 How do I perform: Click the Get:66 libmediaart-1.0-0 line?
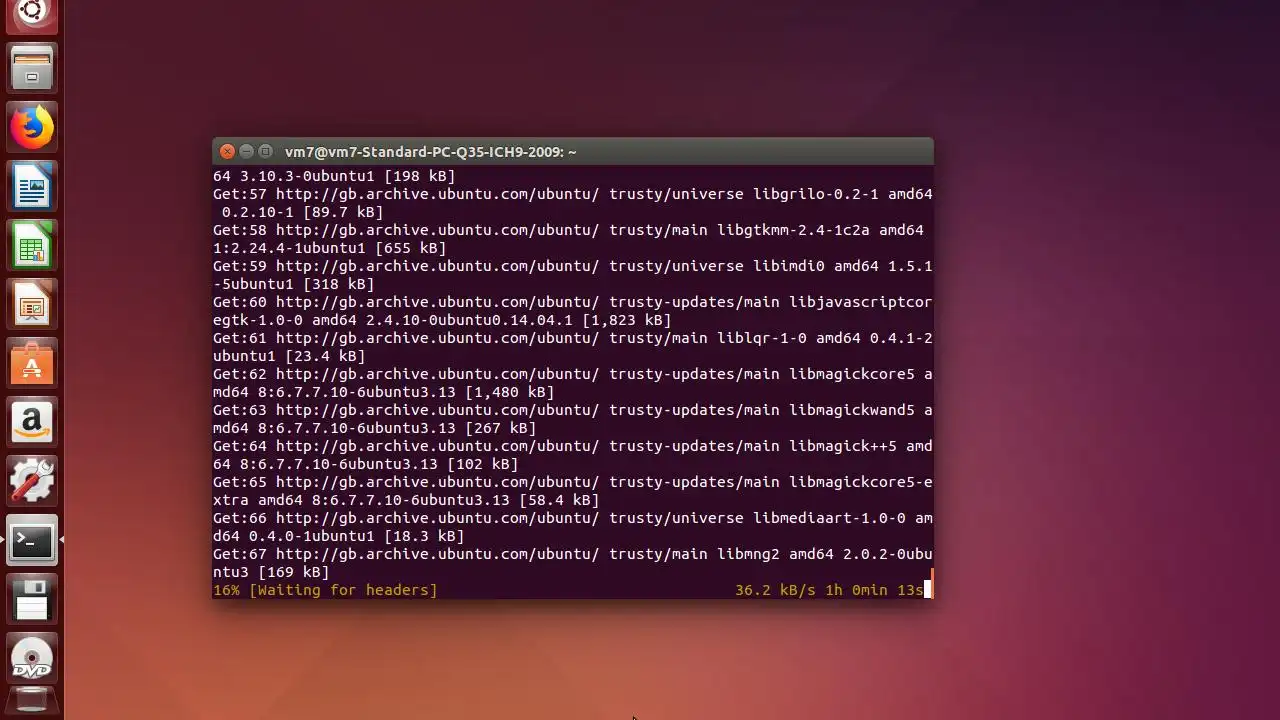point(573,518)
